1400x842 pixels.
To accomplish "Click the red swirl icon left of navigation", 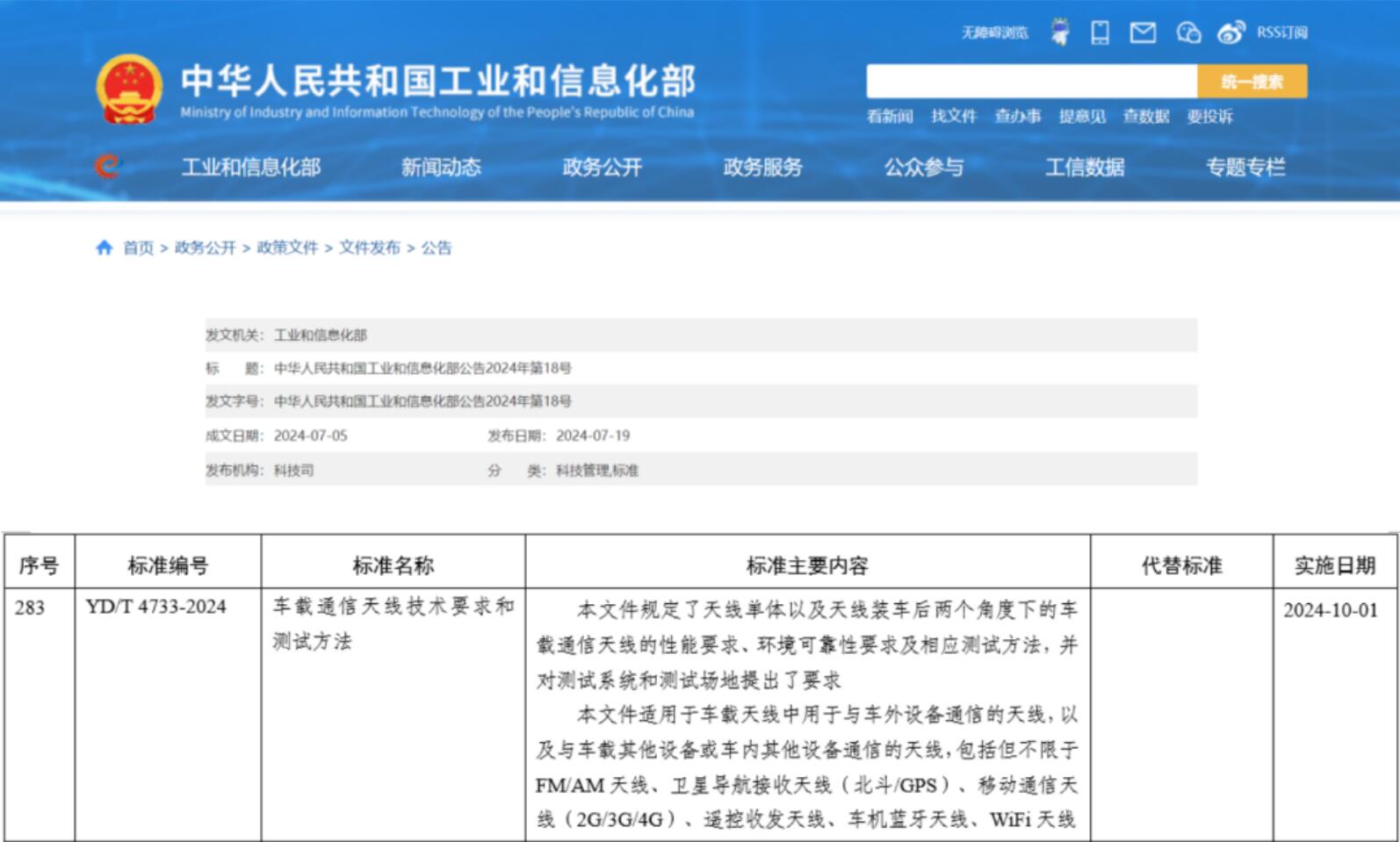I will 107,166.
